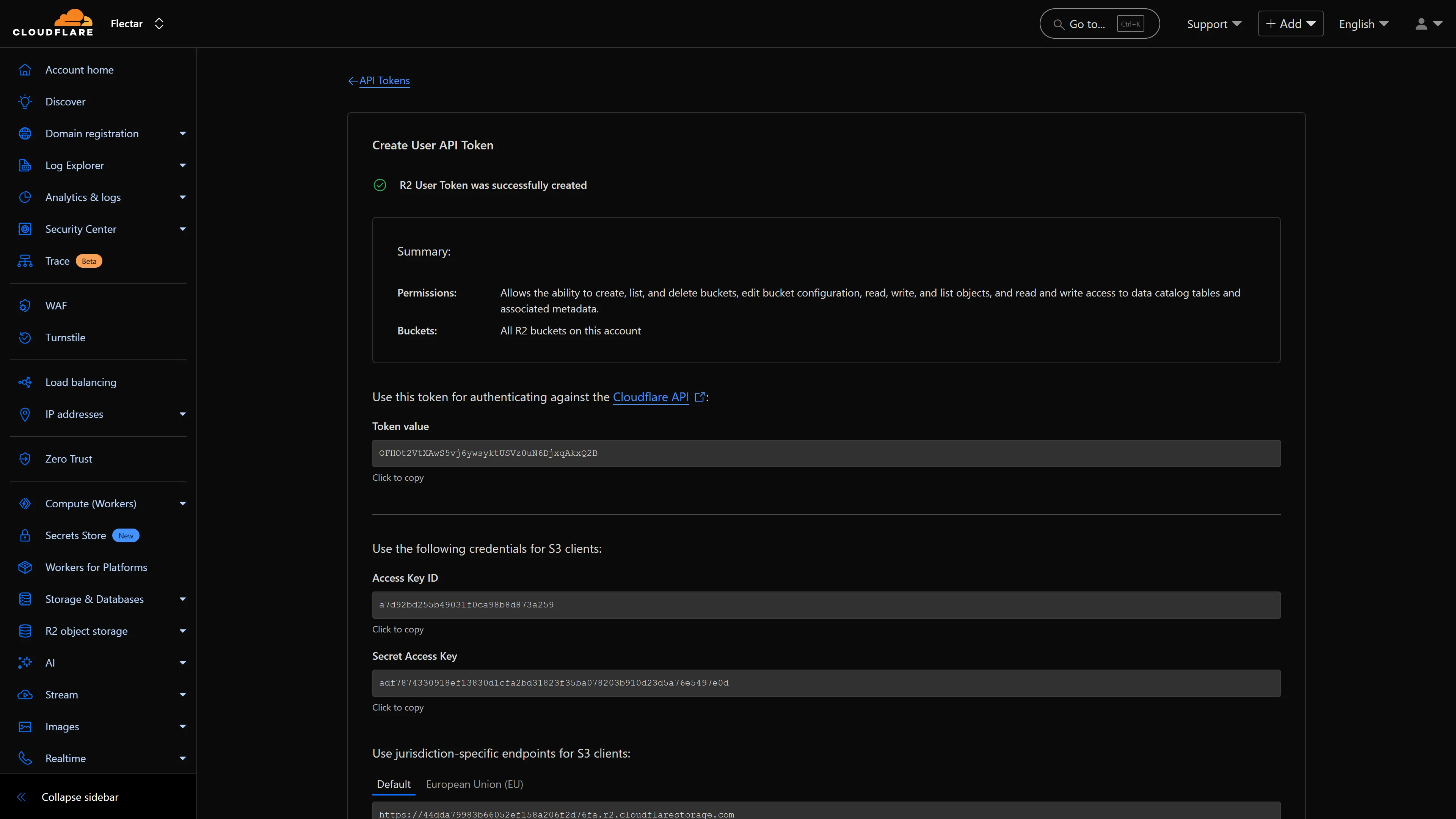
Task: Expand the R2 object storage section
Action: click(x=182, y=631)
